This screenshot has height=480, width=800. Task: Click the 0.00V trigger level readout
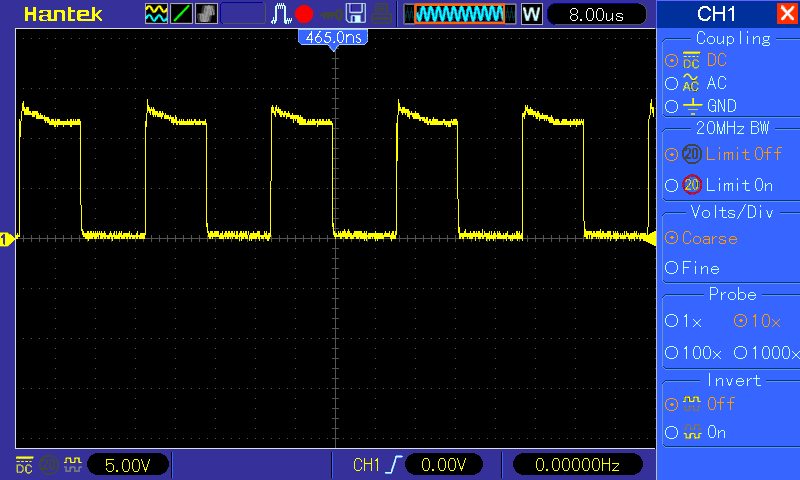click(x=444, y=465)
